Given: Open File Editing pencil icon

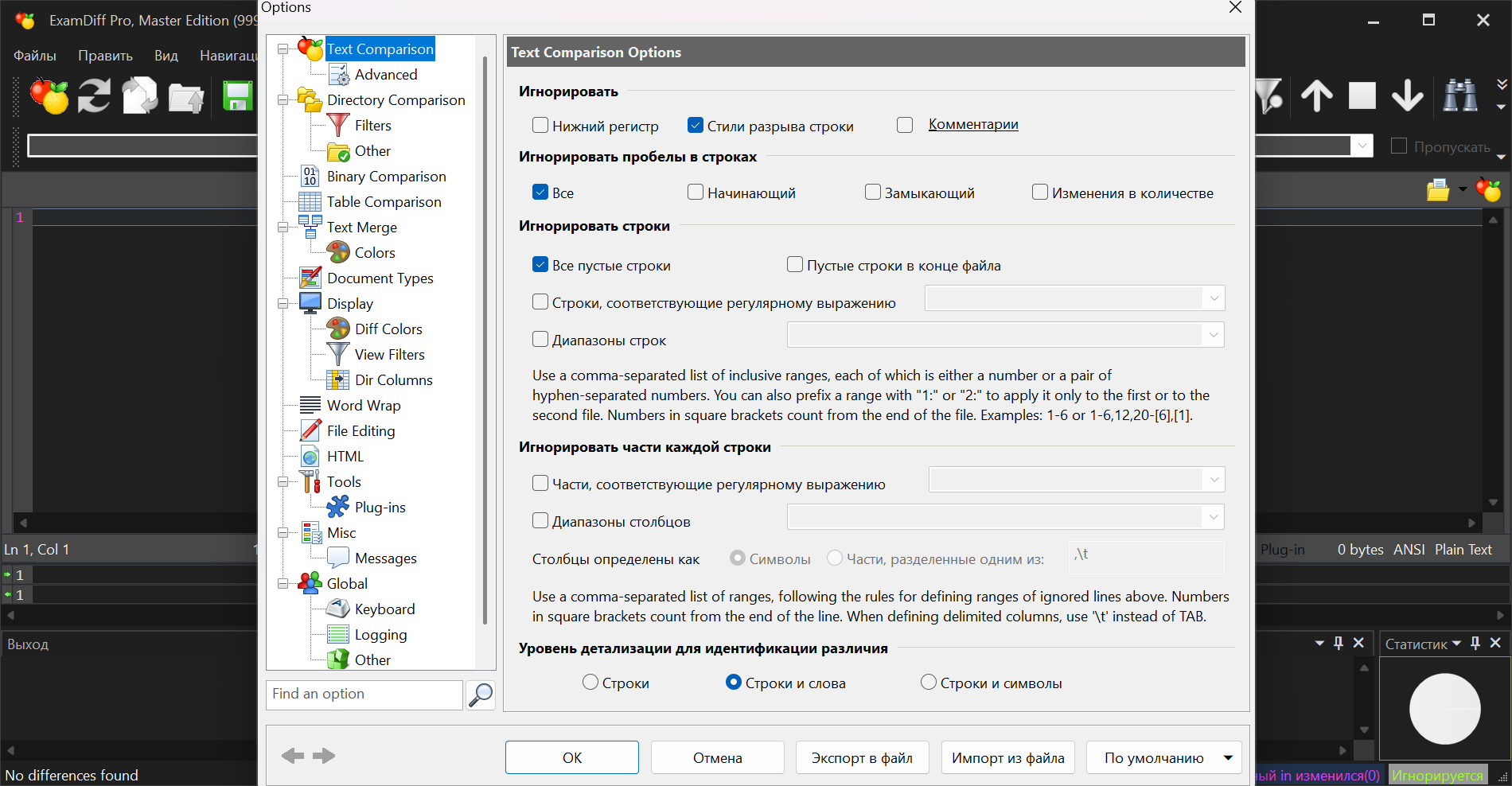Looking at the screenshot, I should pos(310,430).
